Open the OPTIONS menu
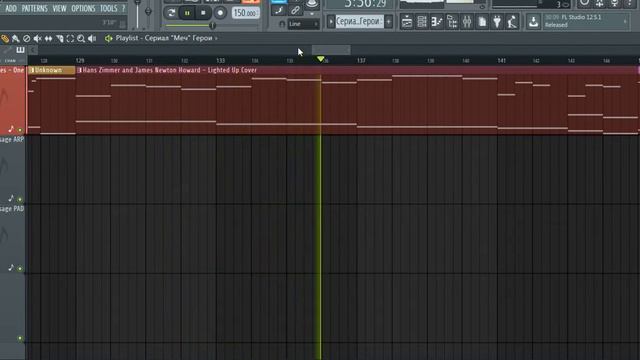640x360 pixels. click(x=83, y=9)
